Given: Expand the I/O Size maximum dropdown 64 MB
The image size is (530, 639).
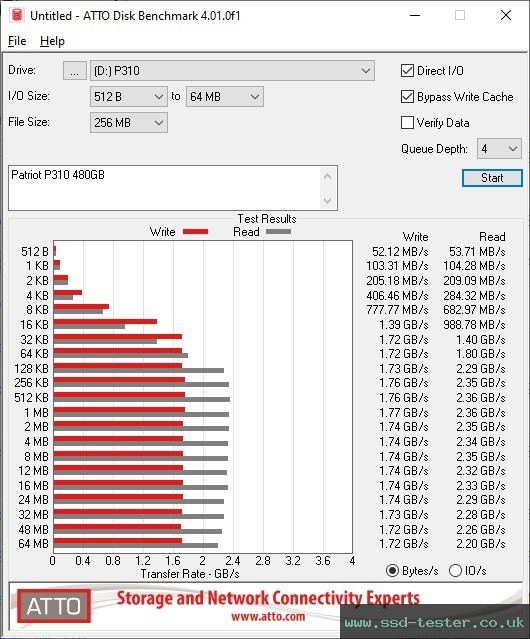Looking at the screenshot, I should pyautogui.click(x=225, y=97).
